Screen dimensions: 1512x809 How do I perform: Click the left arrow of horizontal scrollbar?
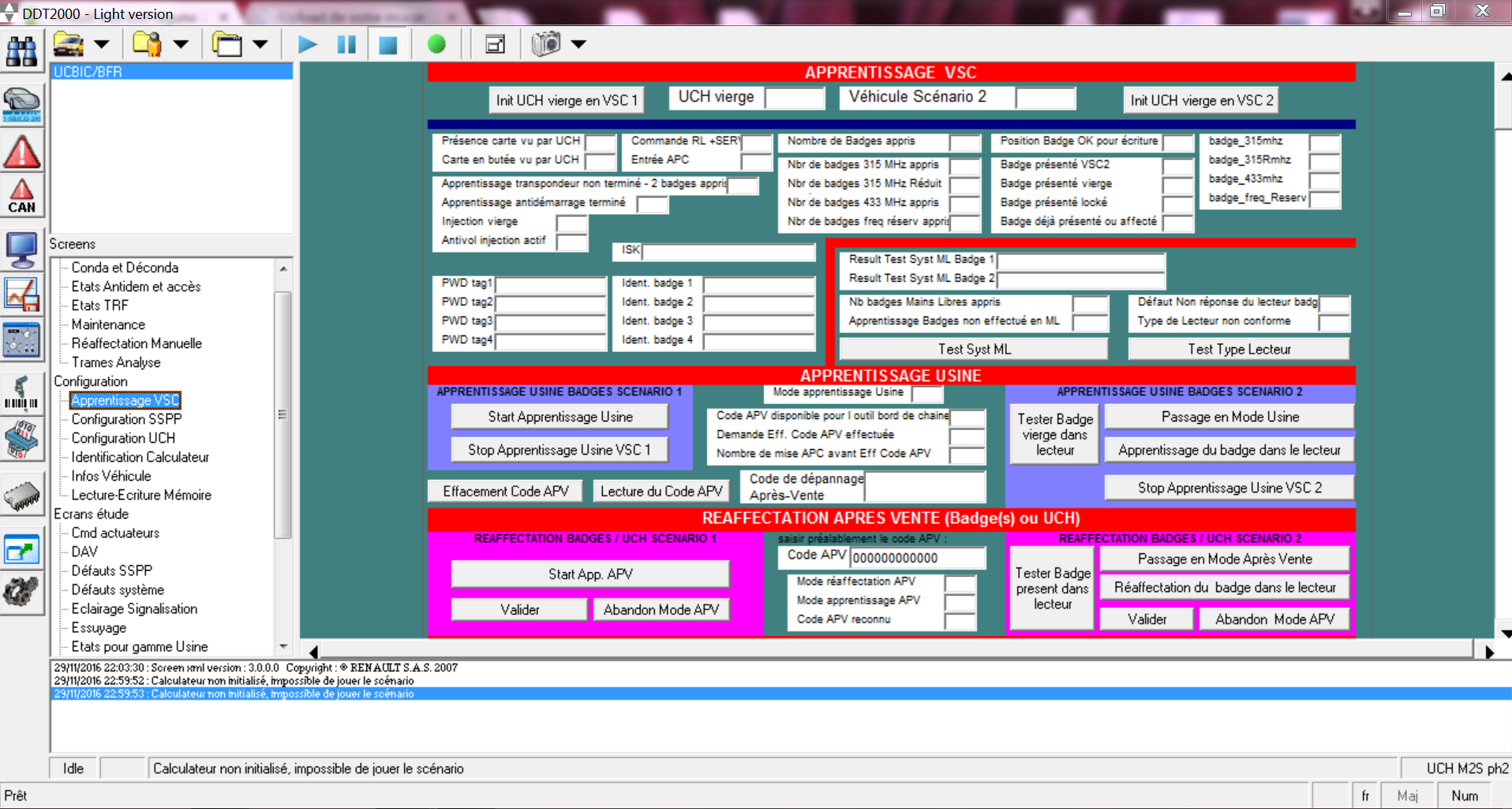pyautogui.click(x=314, y=652)
